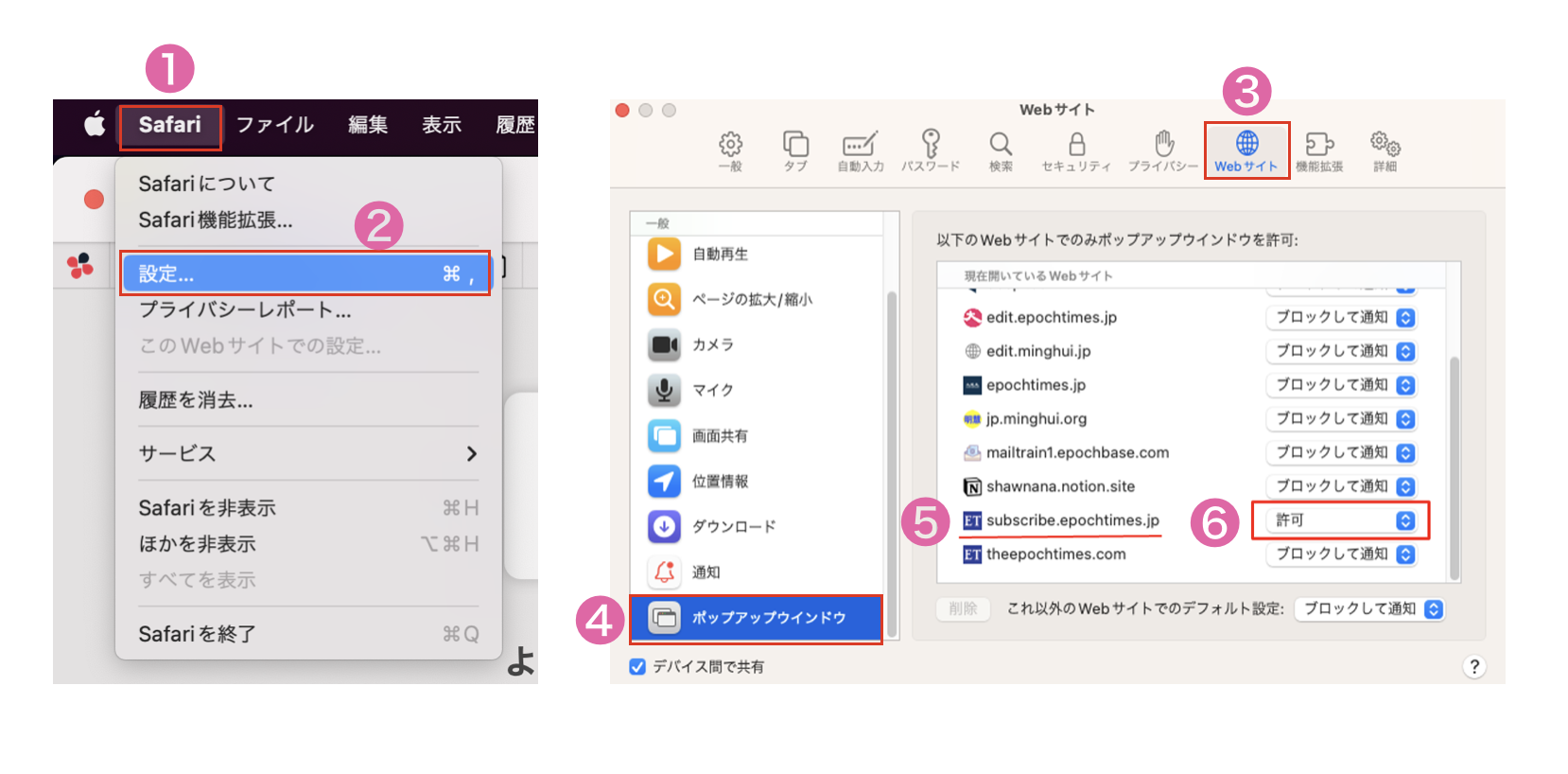Screen dimensions: 1568x774
Task: Open the セキュリティ lock icon
Action: 1076,151
